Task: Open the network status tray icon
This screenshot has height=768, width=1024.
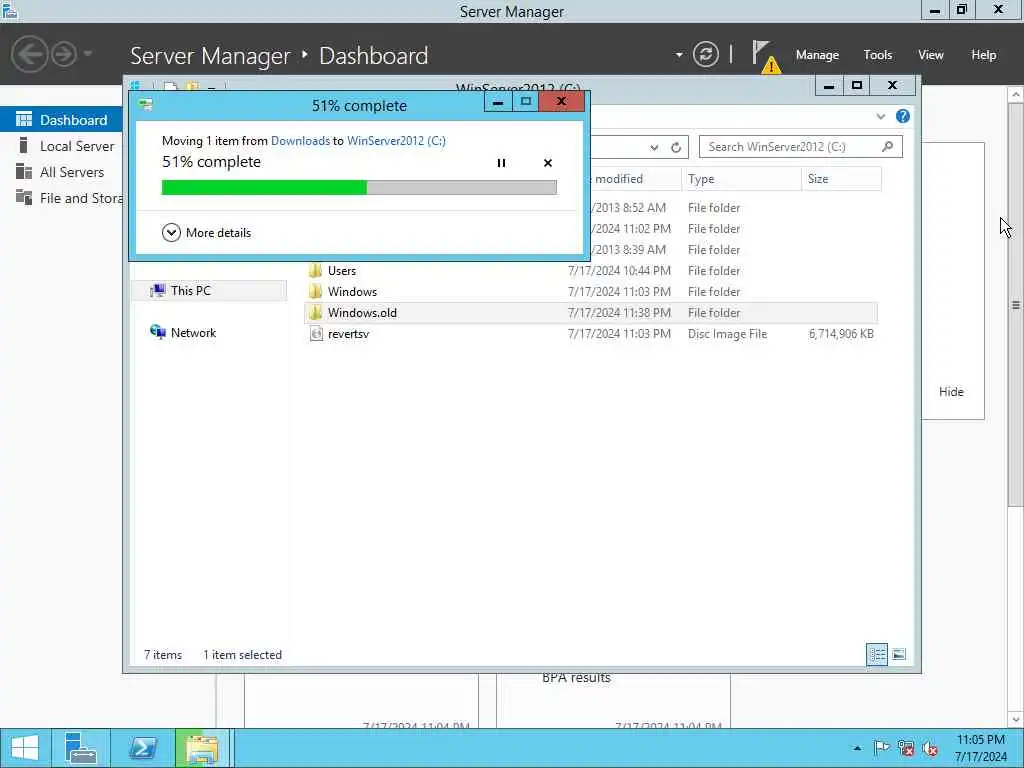Action: tap(905, 748)
